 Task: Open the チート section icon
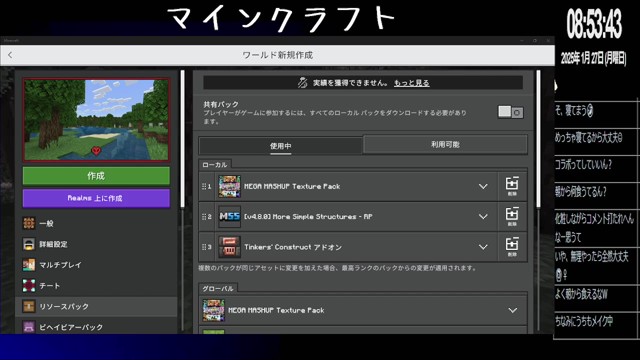click(29, 286)
